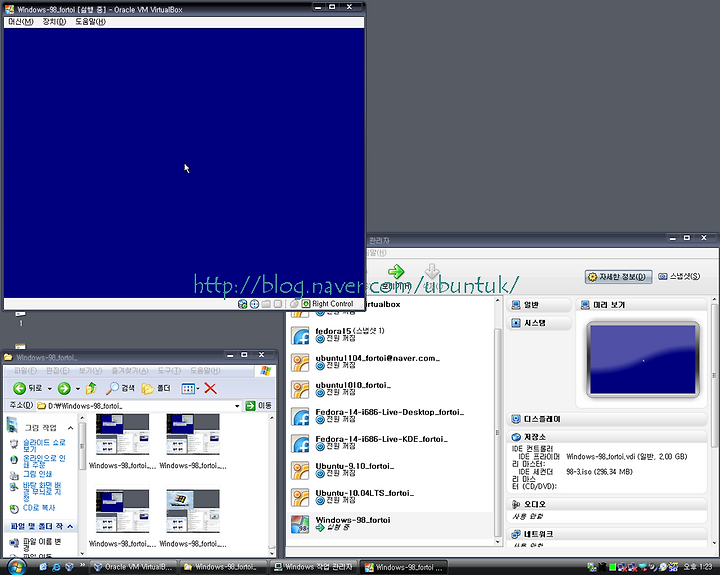The image size is (720, 575).
Task: Switch to Windows 작업 관리자 taskbar button
Action: point(314,567)
